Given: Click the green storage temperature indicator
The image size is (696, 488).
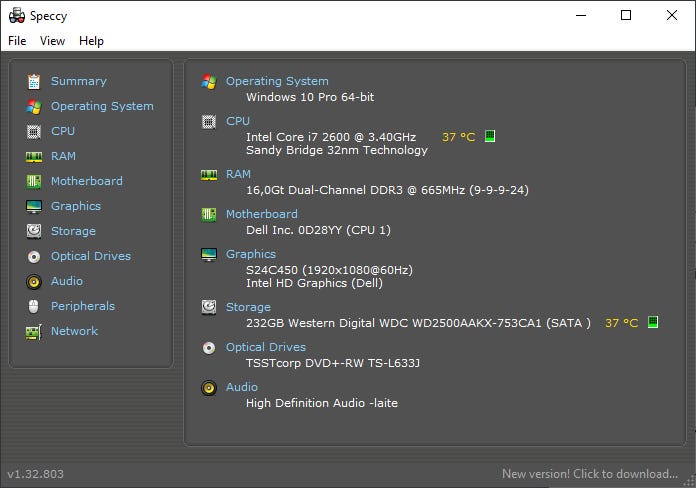Looking at the screenshot, I should tap(652, 323).
